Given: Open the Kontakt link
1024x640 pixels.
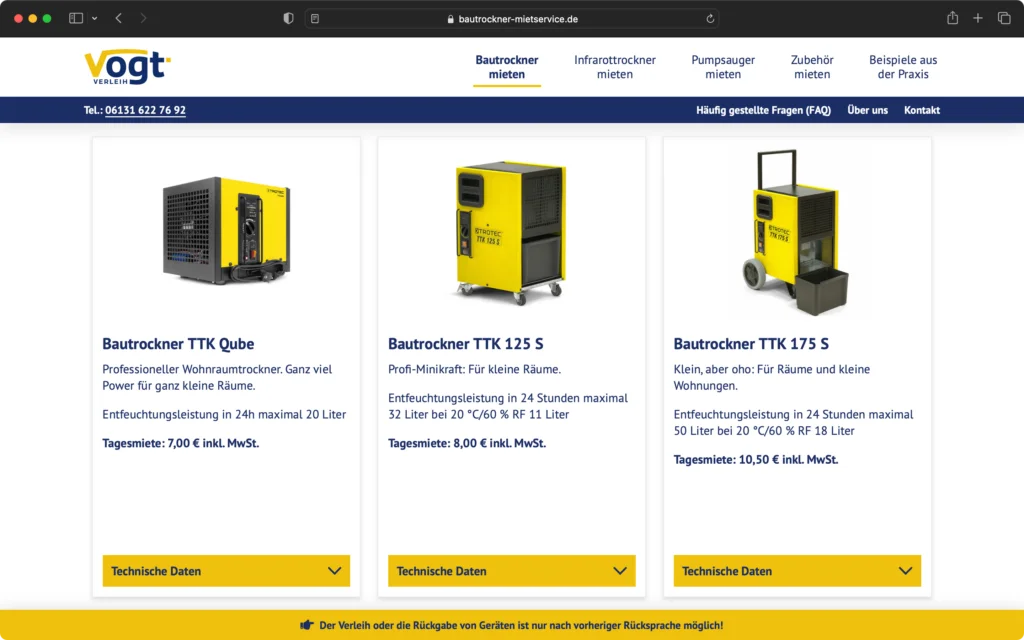Looking at the screenshot, I should pyautogui.click(x=921, y=110).
